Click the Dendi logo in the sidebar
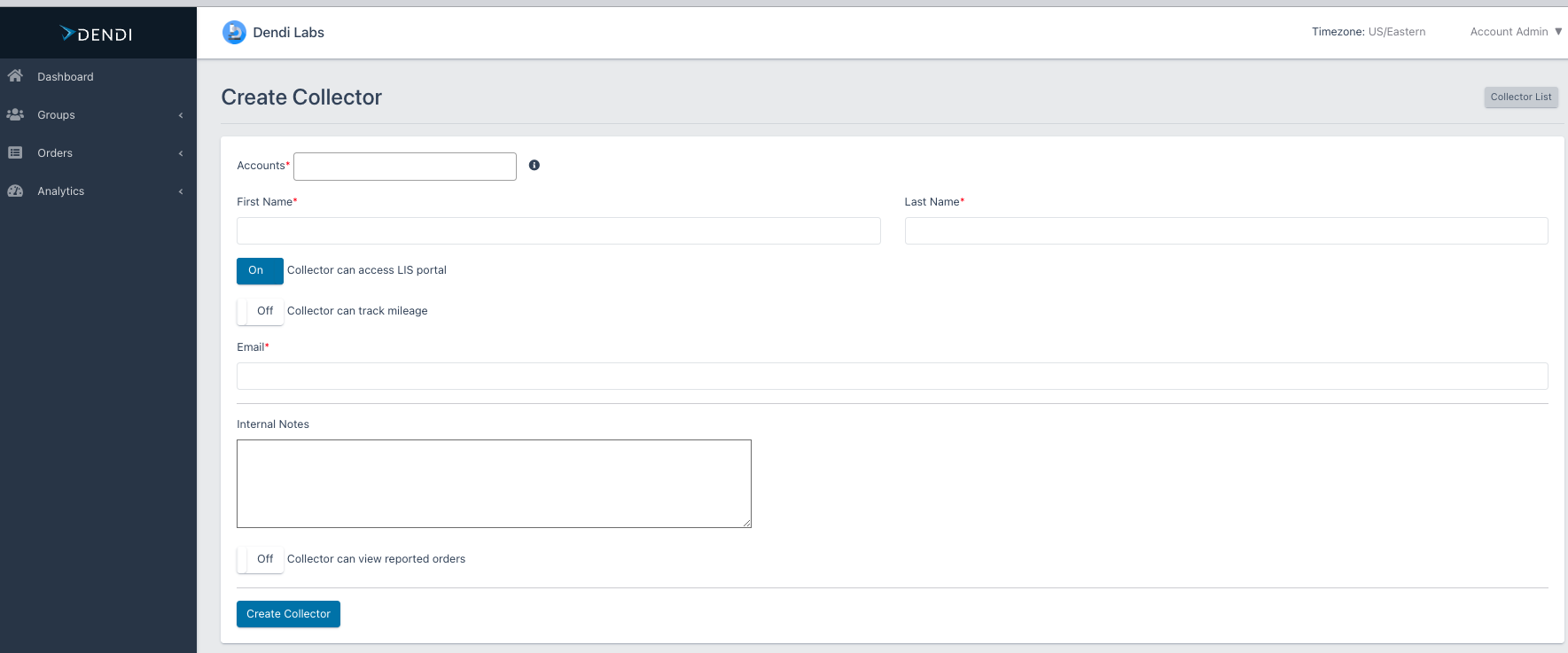This screenshot has height=653, width=1568. [x=96, y=34]
